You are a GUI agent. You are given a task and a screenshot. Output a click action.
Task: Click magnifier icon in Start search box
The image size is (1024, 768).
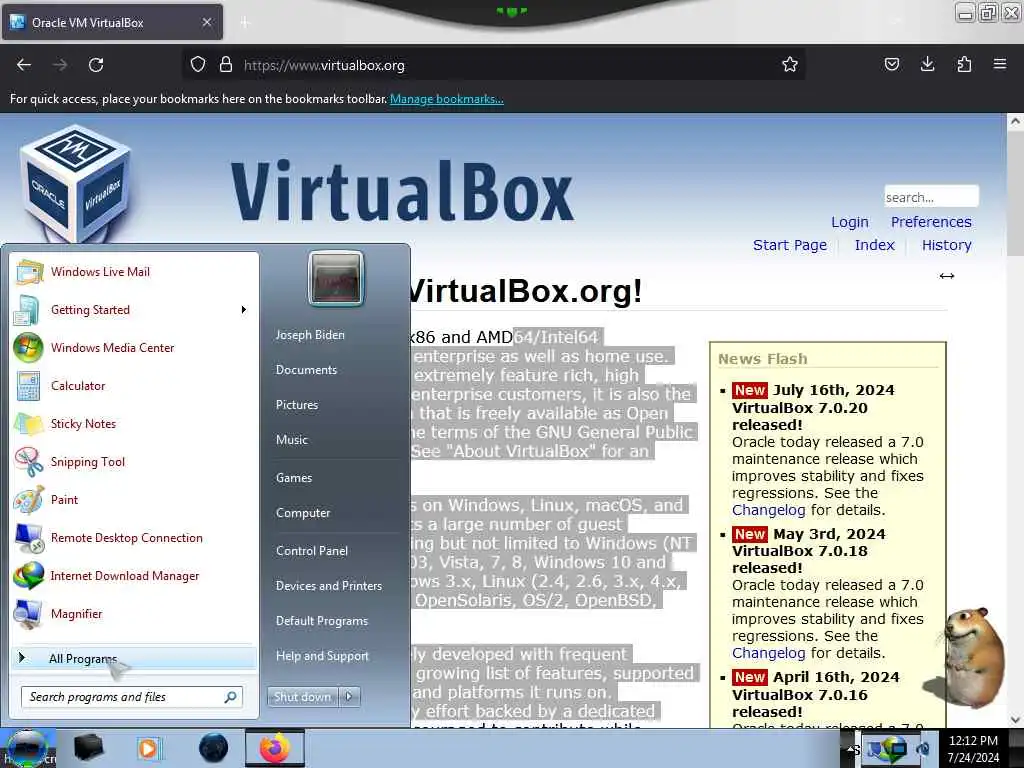[231, 697]
